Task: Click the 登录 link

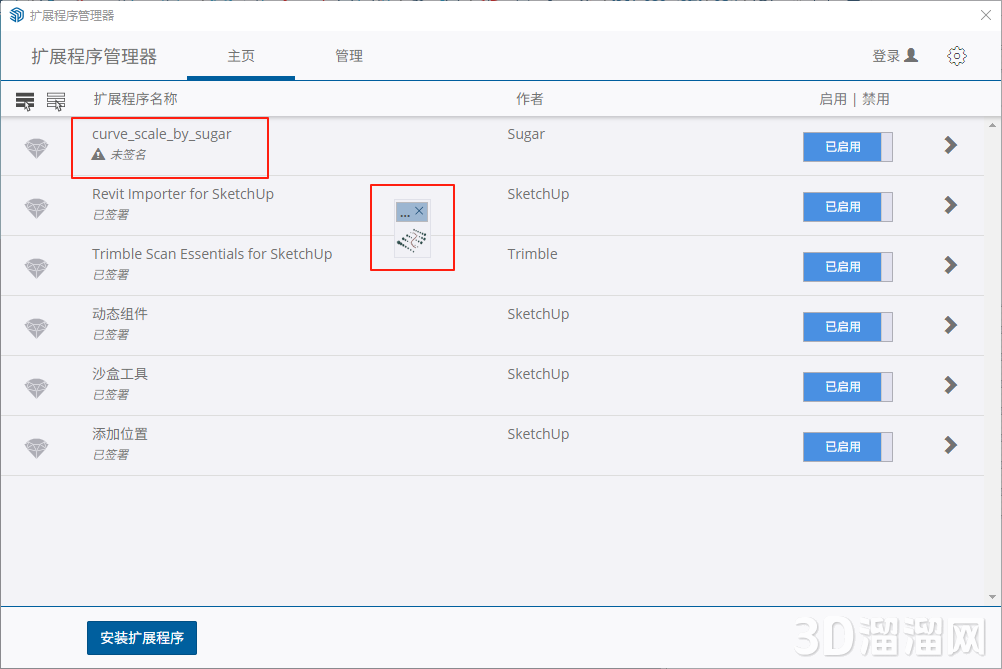Action: pyautogui.click(x=886, y=56)
